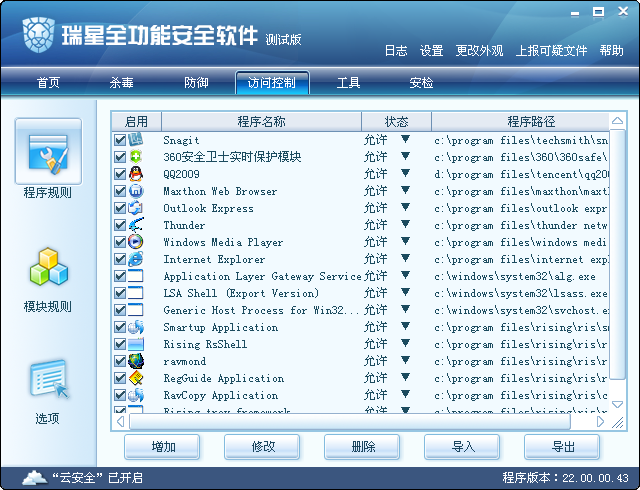The image size is (640, 490).
Task: Sort by the 状态 column header
Action: point(396,121)
